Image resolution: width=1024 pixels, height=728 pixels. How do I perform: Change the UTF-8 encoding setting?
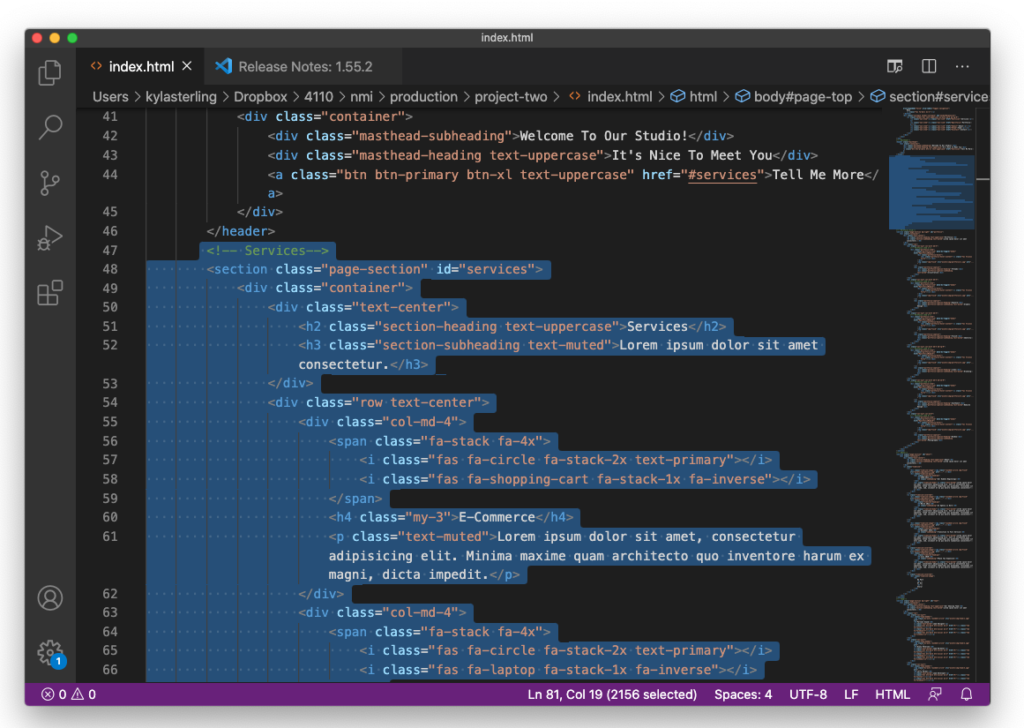pos(808,694)
